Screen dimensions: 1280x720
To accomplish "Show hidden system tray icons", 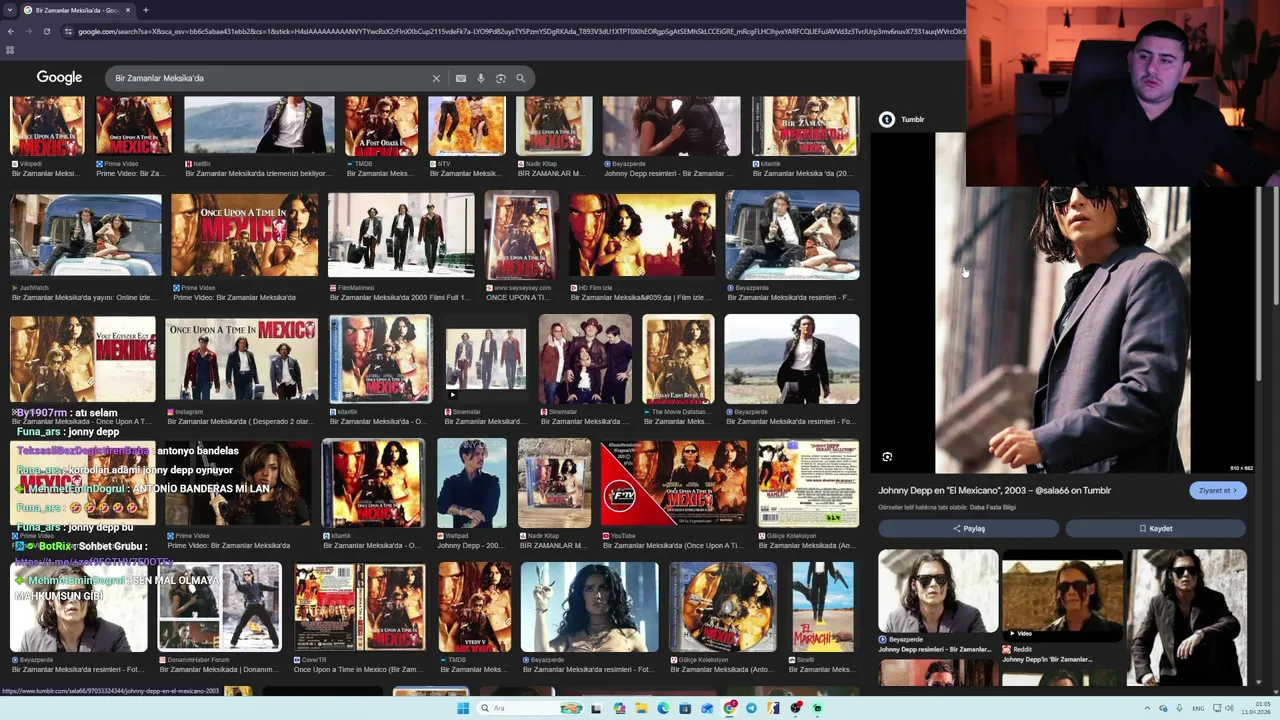I will [1147, 708].
